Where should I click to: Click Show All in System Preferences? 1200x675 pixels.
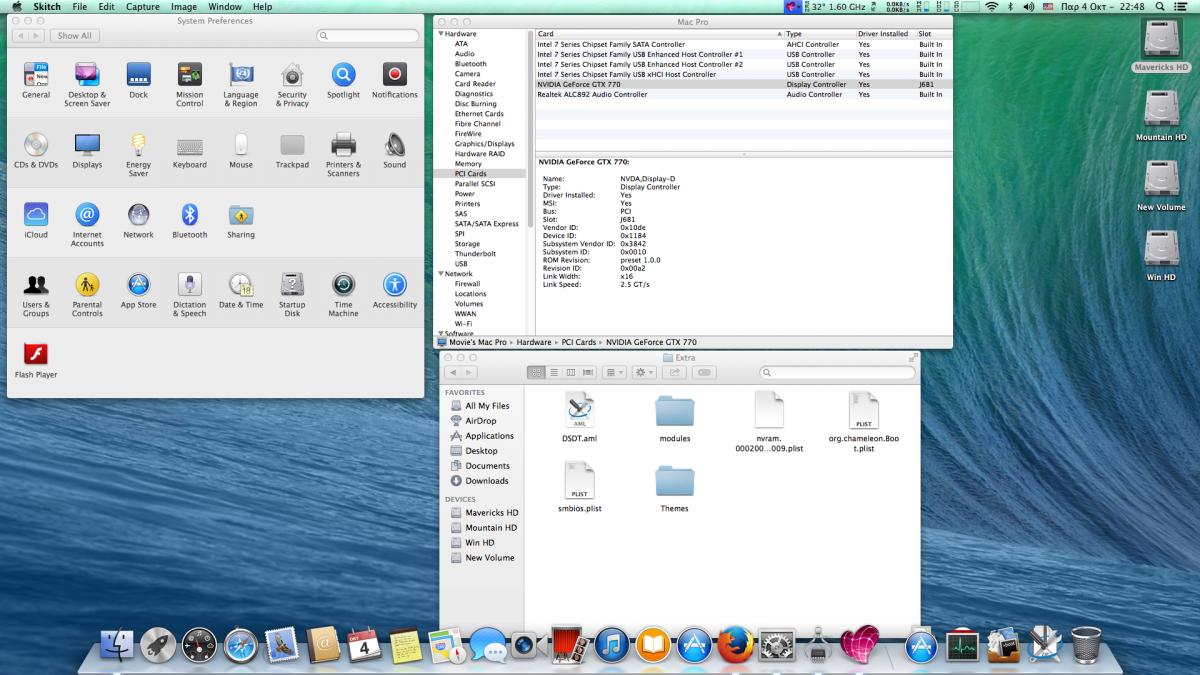pos(74,35)
